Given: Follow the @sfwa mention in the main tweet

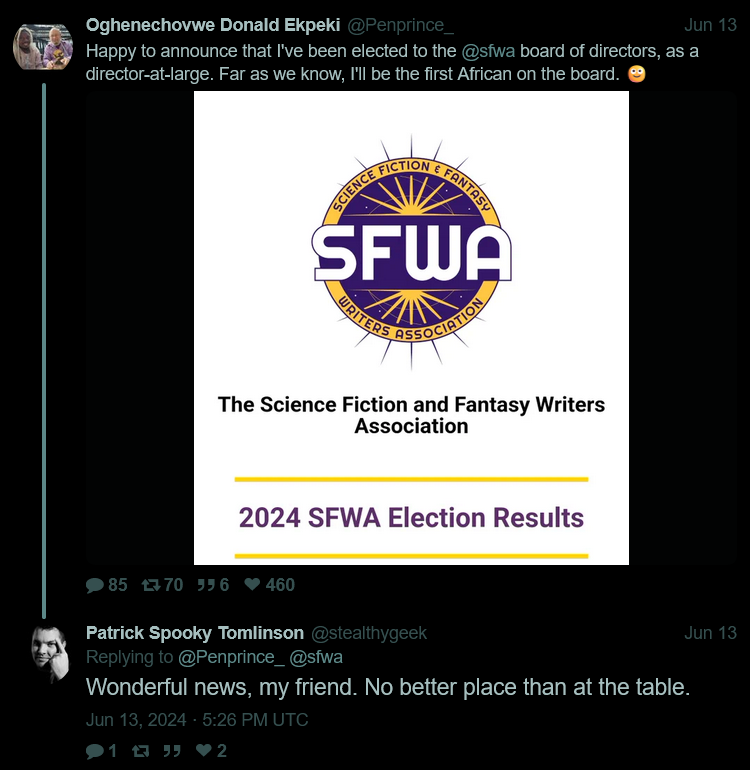Looking at the screenshot, I should coord(488,51).
